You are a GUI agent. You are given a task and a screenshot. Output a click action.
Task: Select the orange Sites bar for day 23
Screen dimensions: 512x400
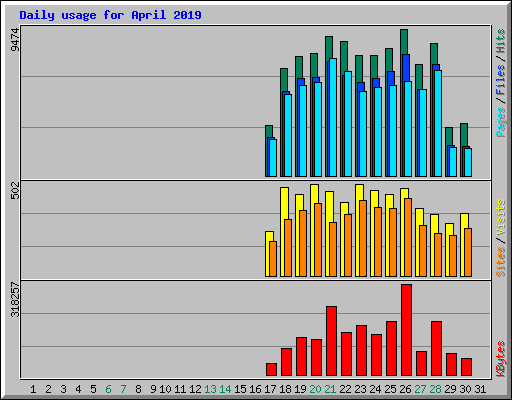coord(363,238)
